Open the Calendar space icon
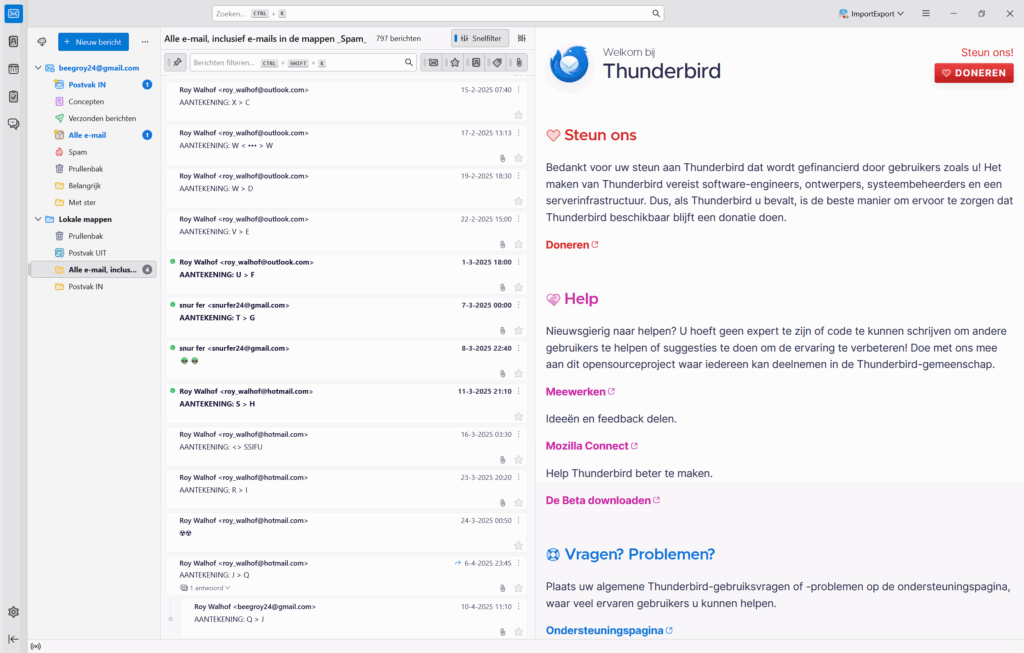The width and height of the screenshot is (1024, 653). point(13,69)
